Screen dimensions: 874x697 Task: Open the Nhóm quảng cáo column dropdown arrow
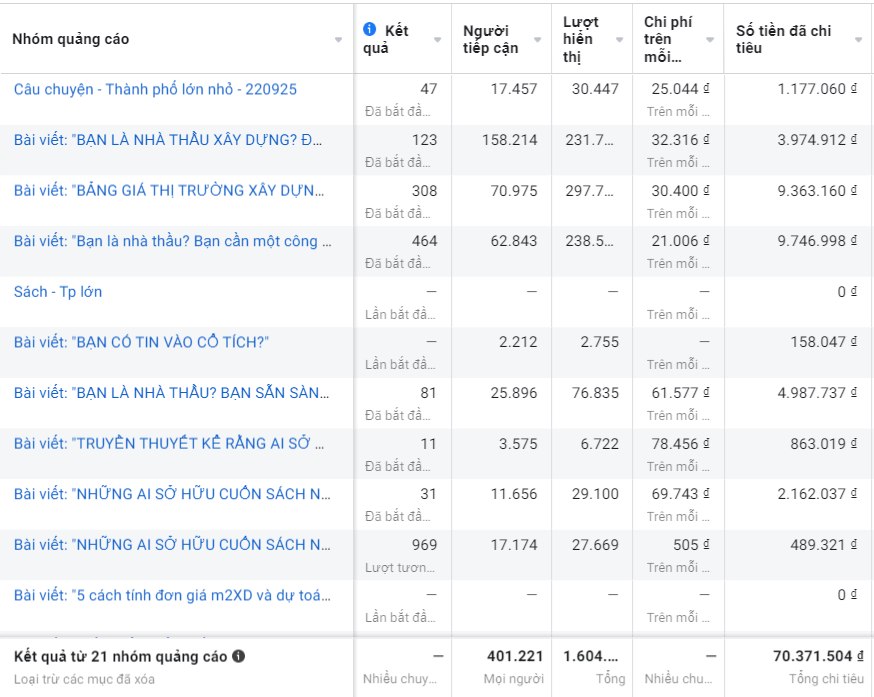point(338,40)
